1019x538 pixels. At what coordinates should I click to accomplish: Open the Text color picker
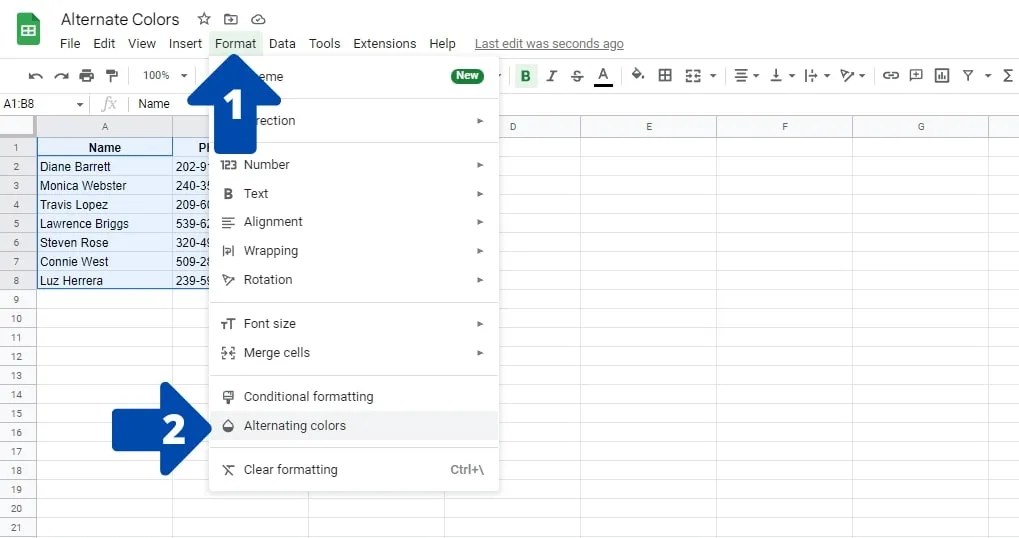(603, 76)
